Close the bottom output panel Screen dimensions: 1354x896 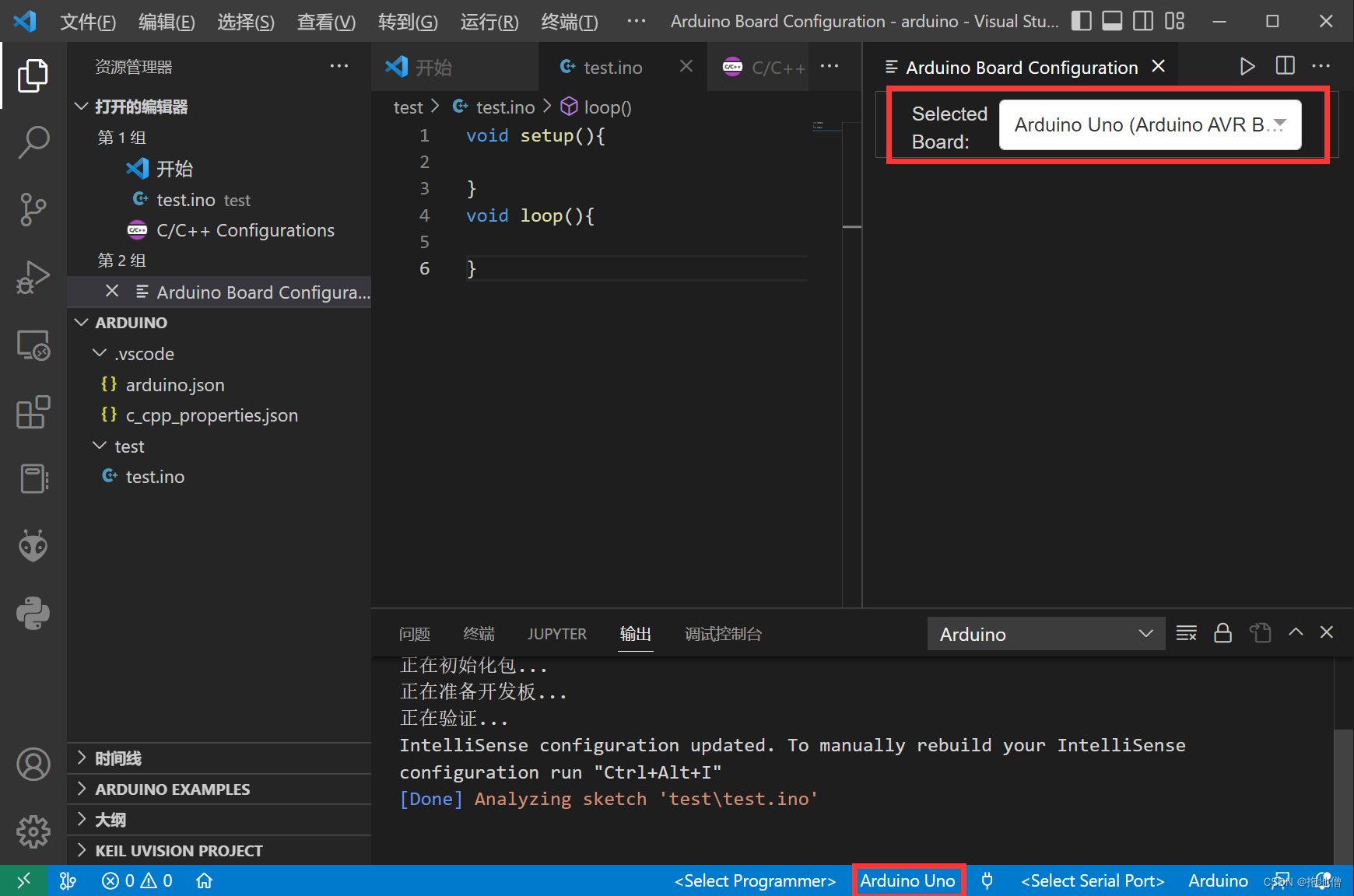pyautogui.click(x=1327, y=632)
